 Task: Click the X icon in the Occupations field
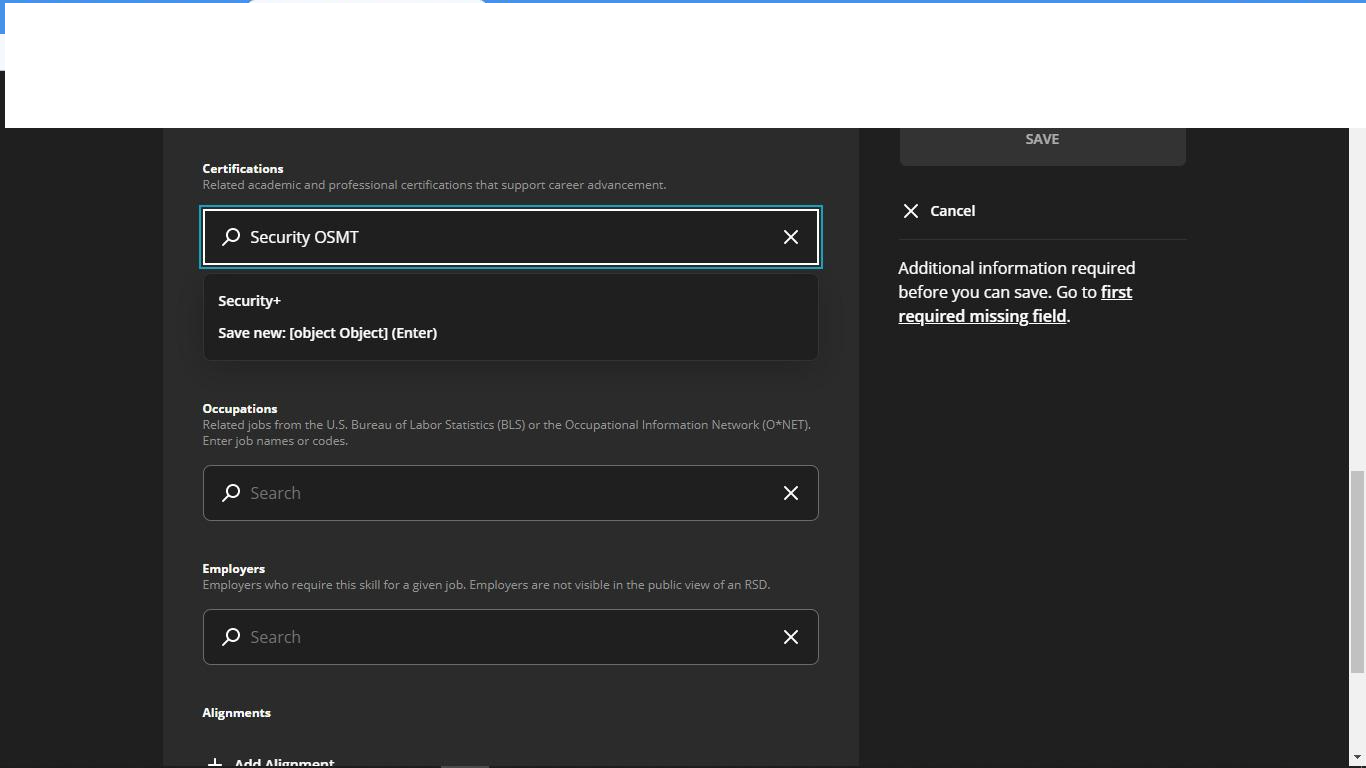coord(790,493)
